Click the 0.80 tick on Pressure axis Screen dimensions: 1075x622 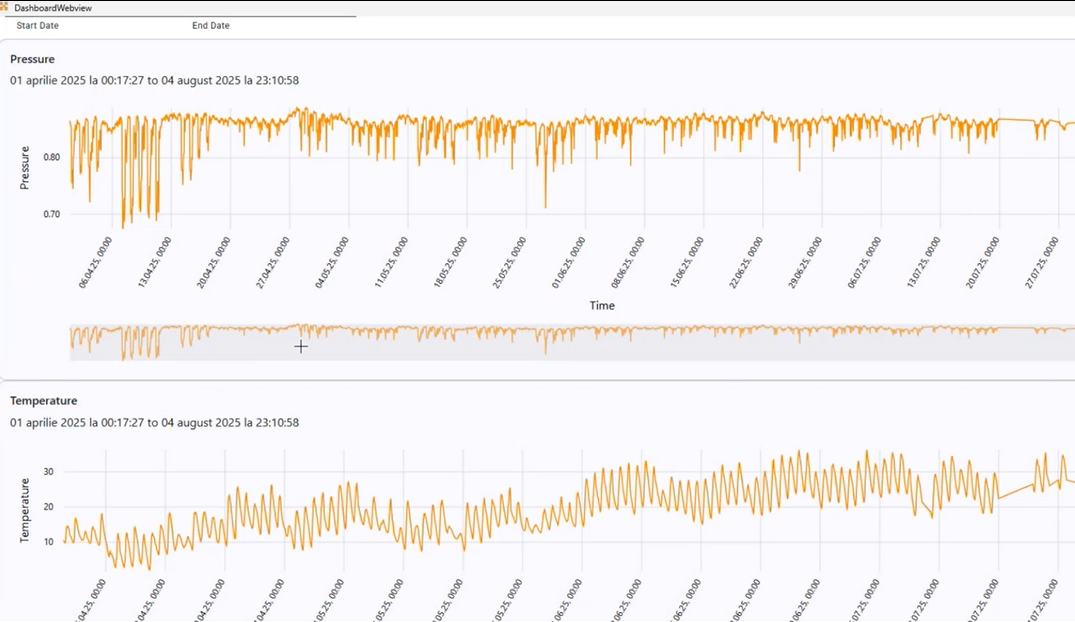pyautogui.click(x=51, y=157)
